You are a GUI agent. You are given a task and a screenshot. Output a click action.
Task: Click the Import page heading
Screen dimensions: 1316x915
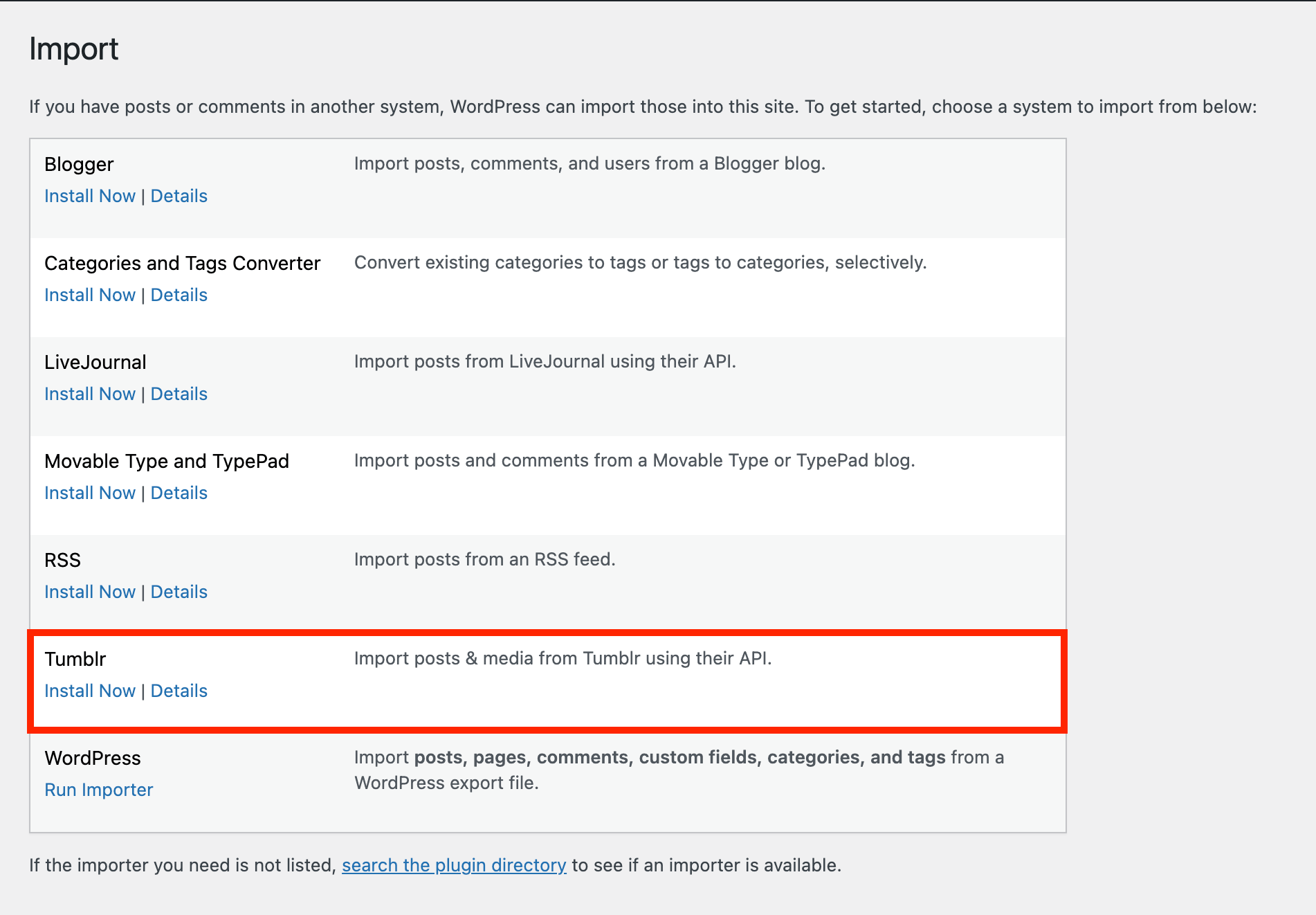(x=74, y=49)
